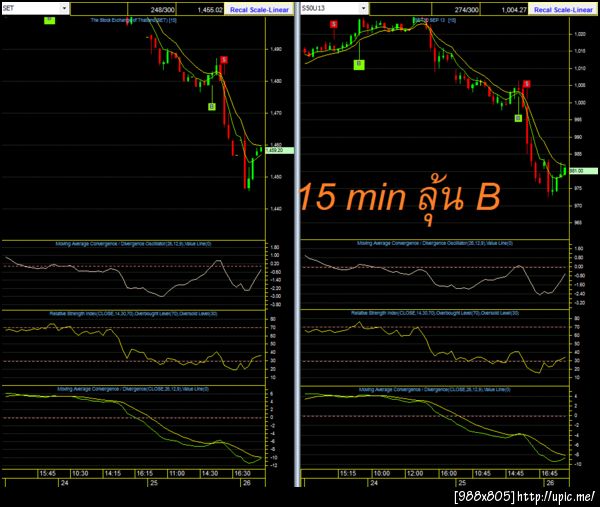Viewport: 600px width, 507px height.
Task: Click MACD Oscillator title in SET chart
Action: pyautogui.click(x=133, y=244)
